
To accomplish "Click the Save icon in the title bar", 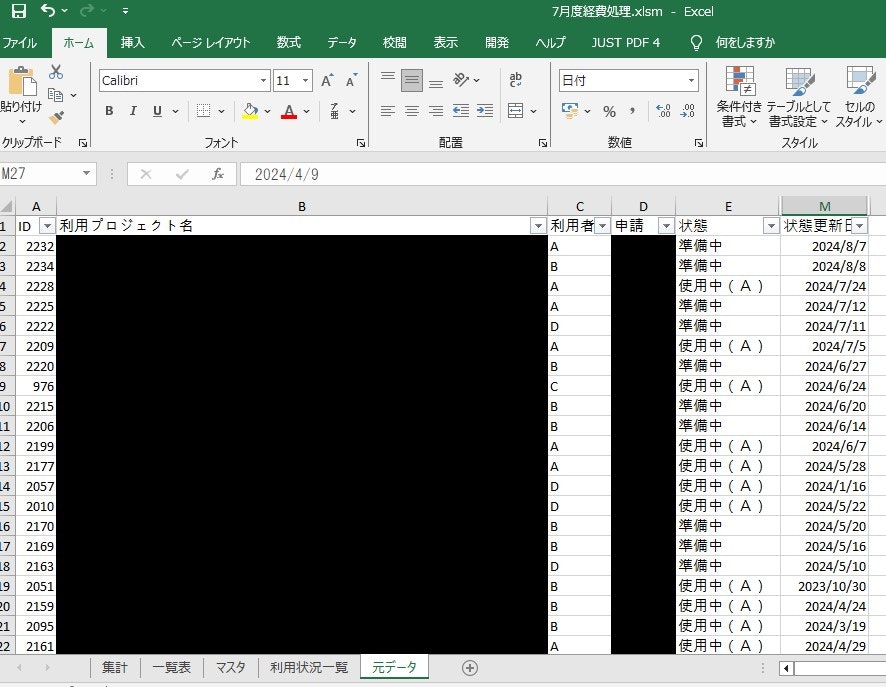I will (18, 11).
